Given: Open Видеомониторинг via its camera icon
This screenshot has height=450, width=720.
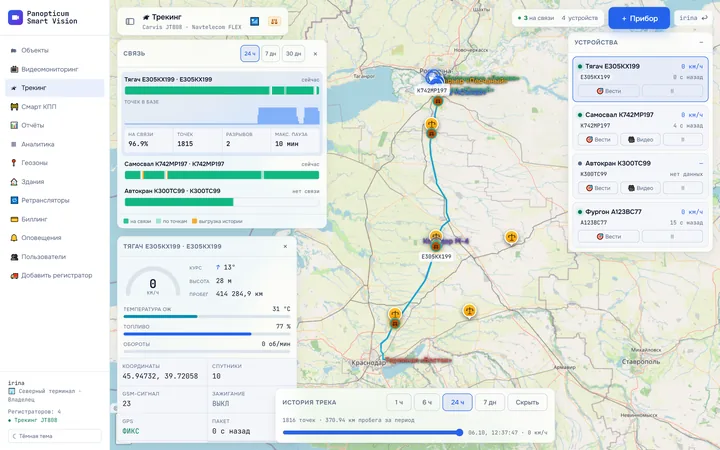Looking at the screenshot, I should coord(14,69).
